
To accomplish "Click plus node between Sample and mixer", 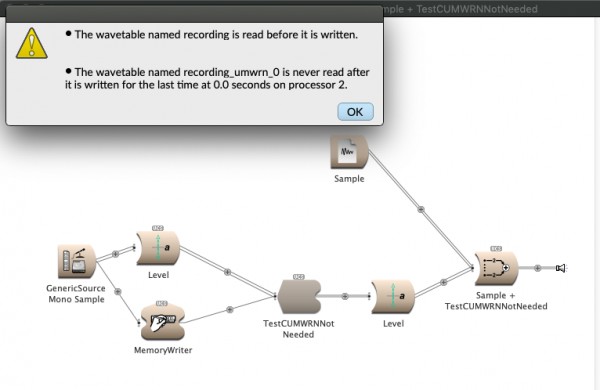I will click(421, 209).
